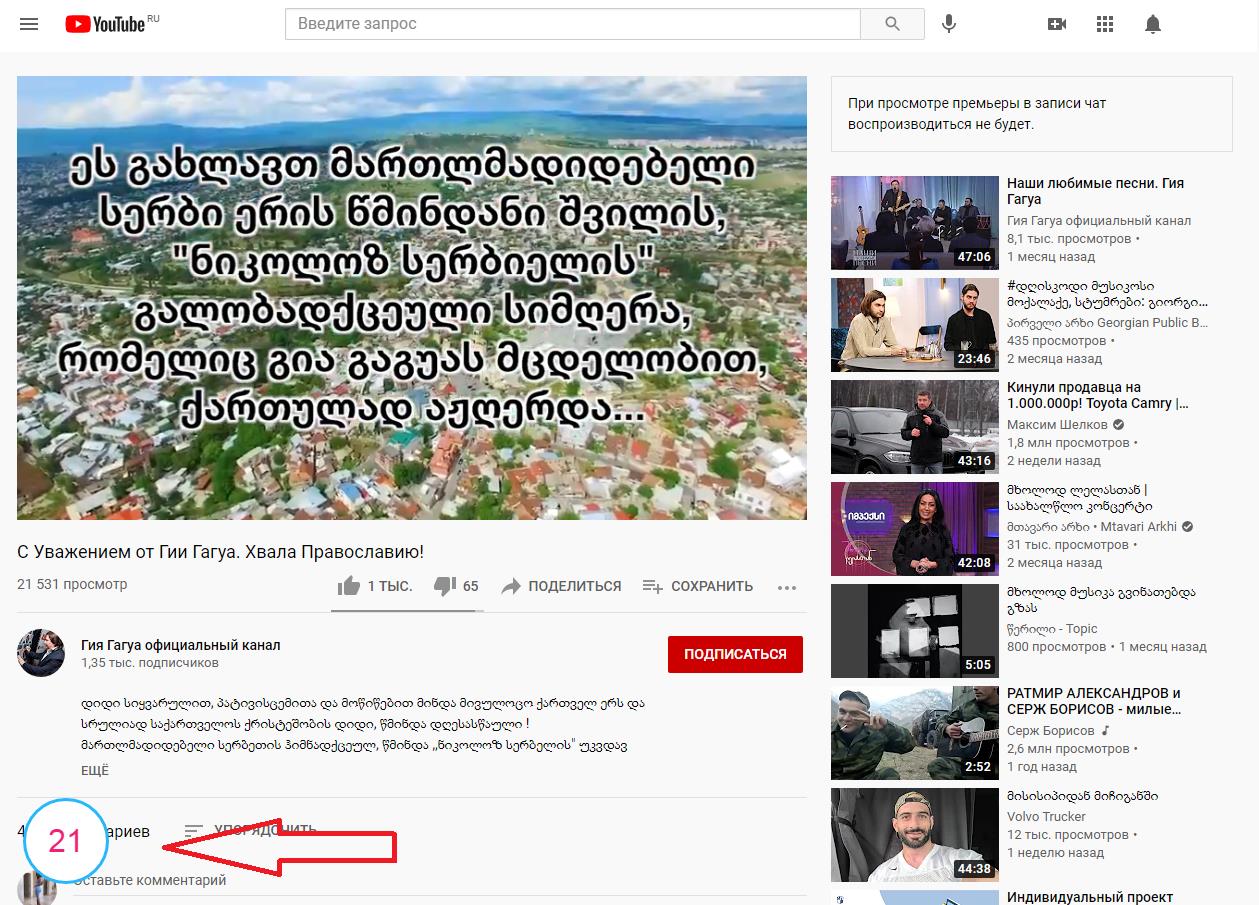Click the 1,35 тыс. подписчиков text
The height and width of the screenshot is (905, 1259).
click(150, 663)
